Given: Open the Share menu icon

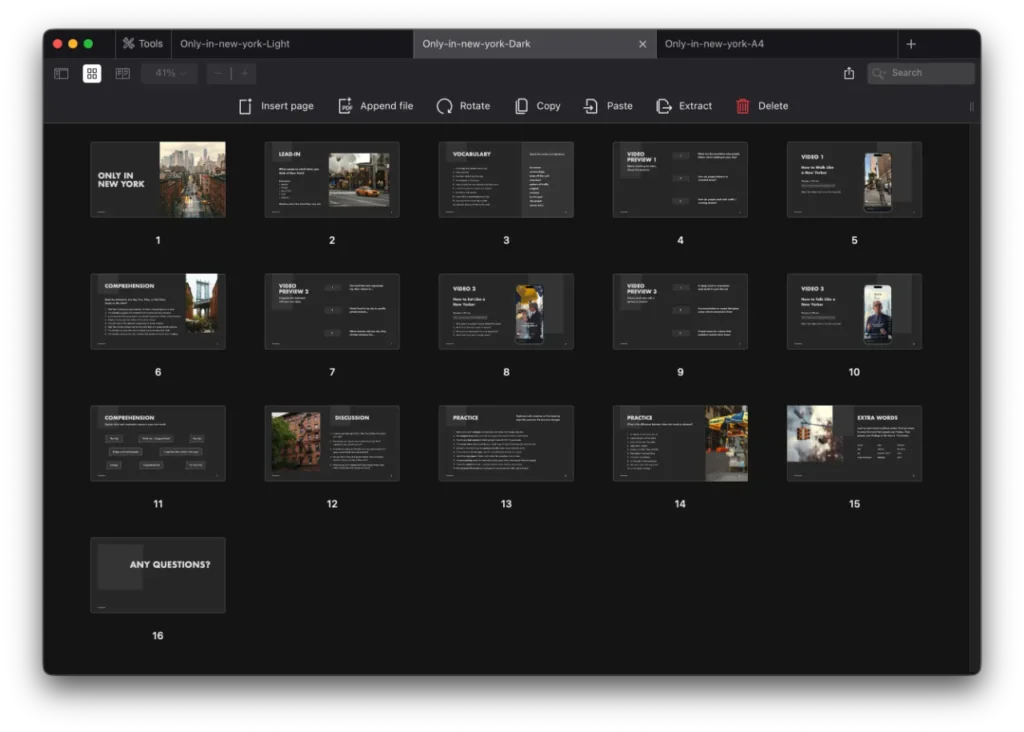Looking at the screenshot, I should [849, 73].
